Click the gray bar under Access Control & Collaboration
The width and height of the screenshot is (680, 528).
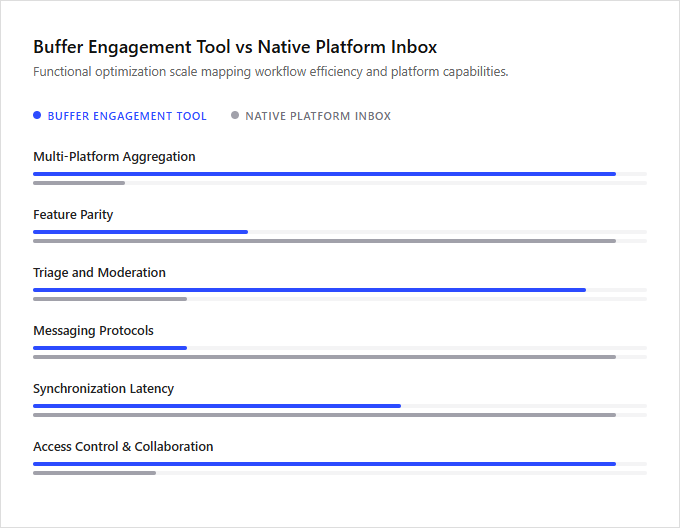click(x=95, y=473)
